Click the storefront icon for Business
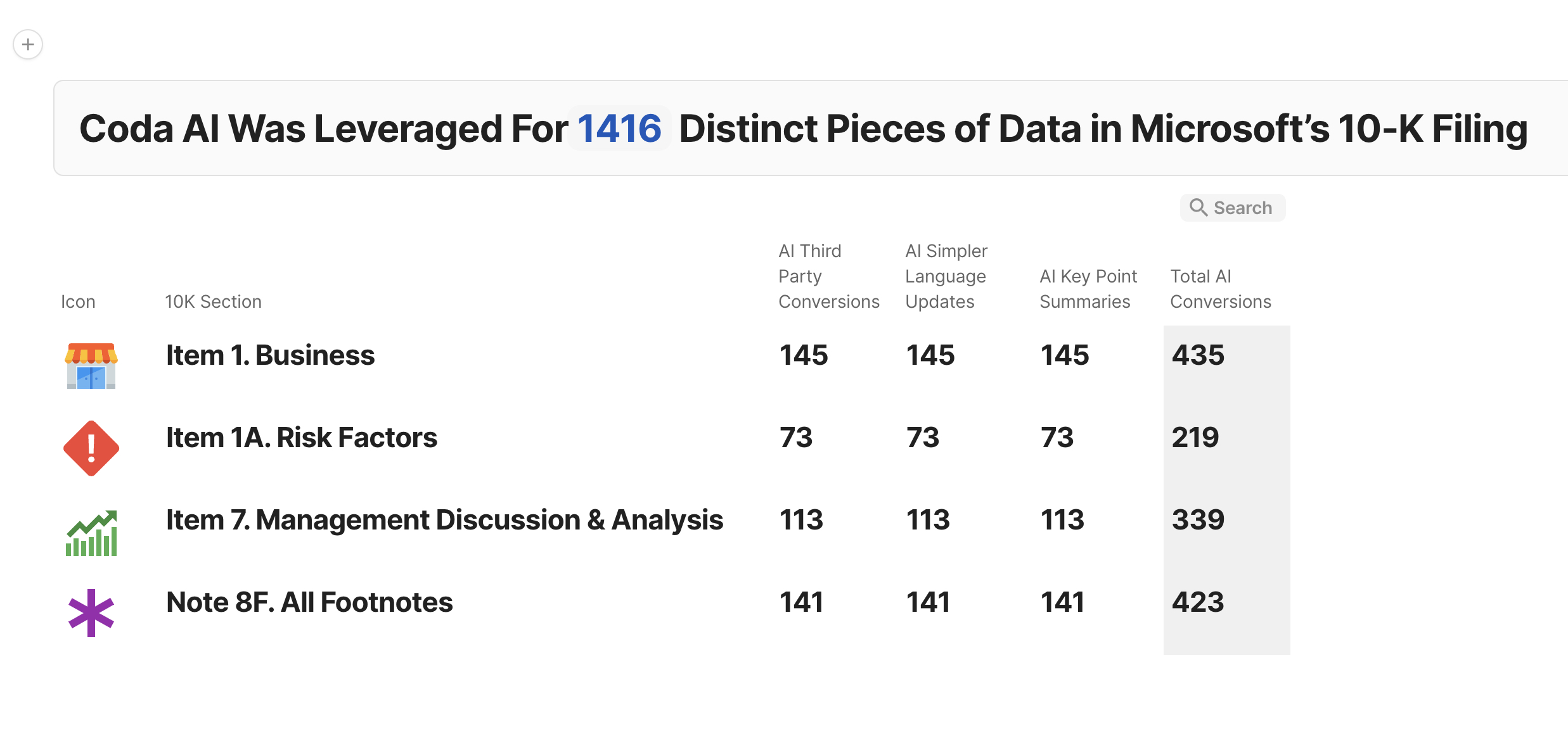Image resolution: width=1568 pixels, height=729 pixels. (91, 365)
